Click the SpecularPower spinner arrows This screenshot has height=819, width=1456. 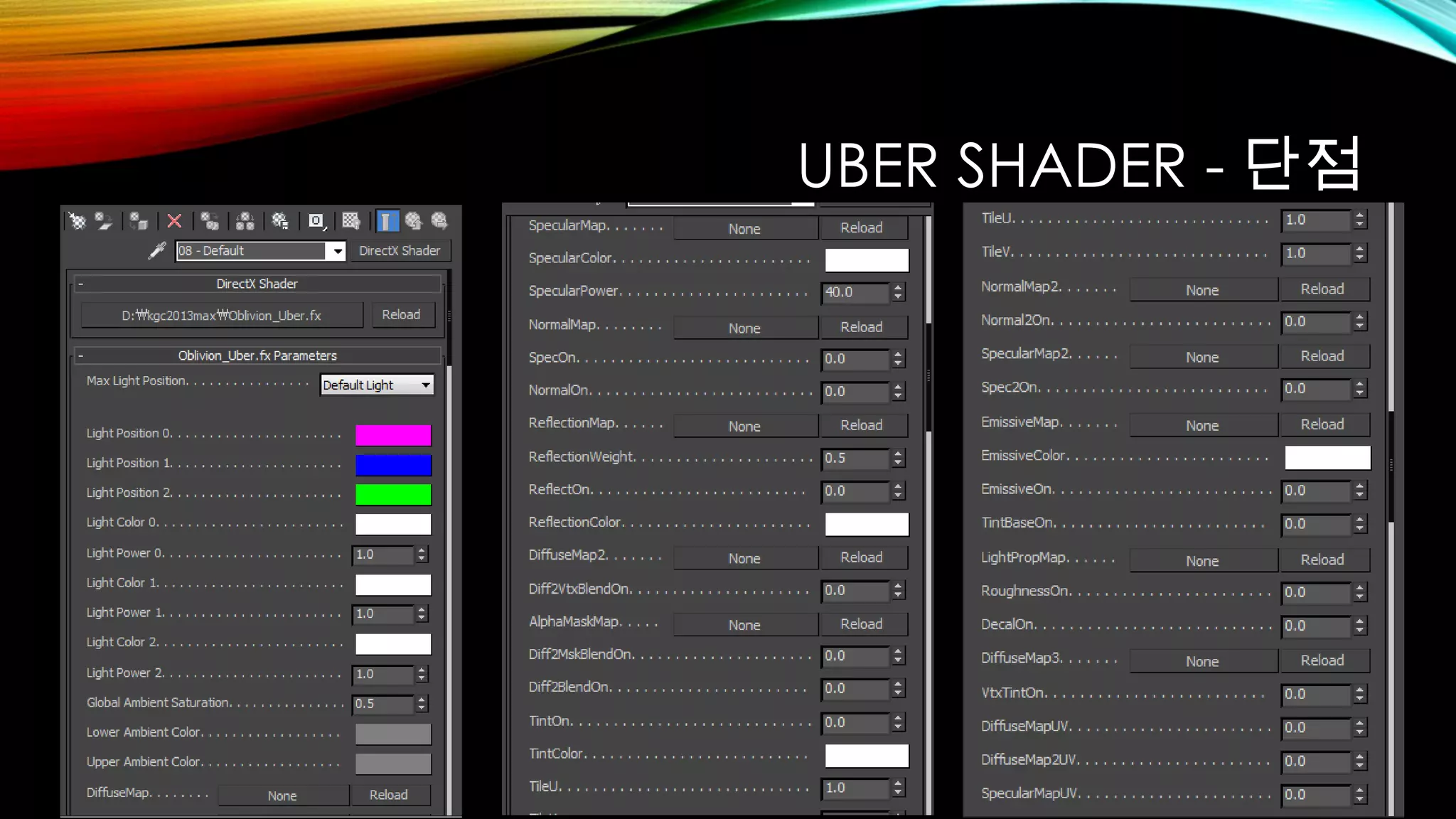click(x=898, y=292)
